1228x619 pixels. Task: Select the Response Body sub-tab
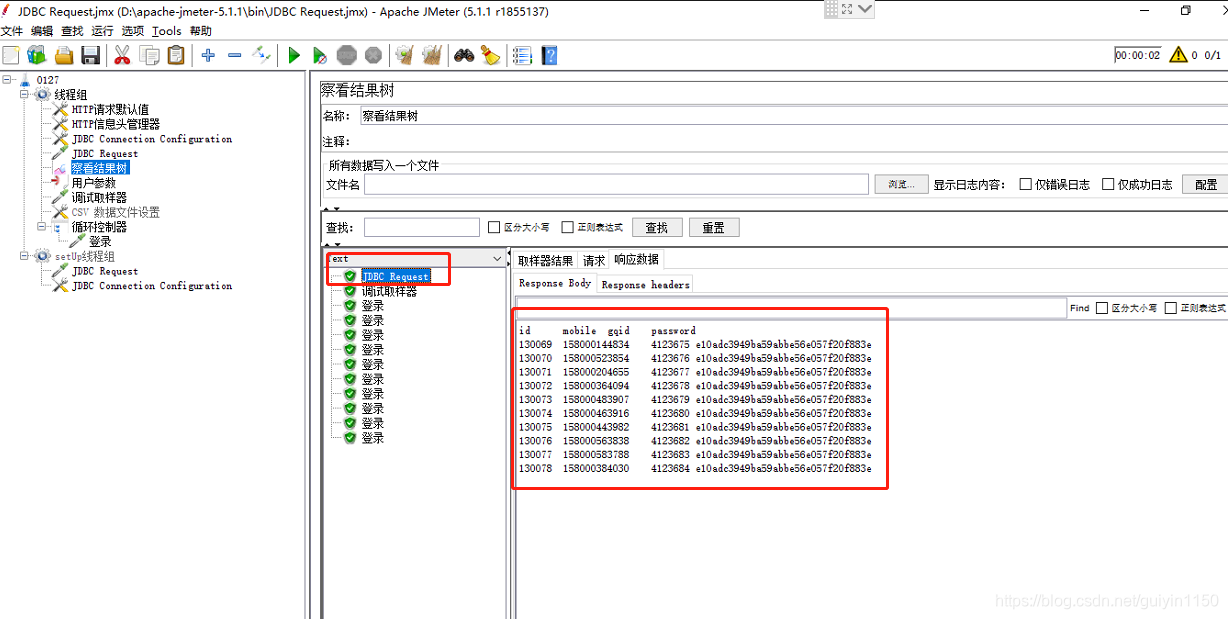(555, 283)
